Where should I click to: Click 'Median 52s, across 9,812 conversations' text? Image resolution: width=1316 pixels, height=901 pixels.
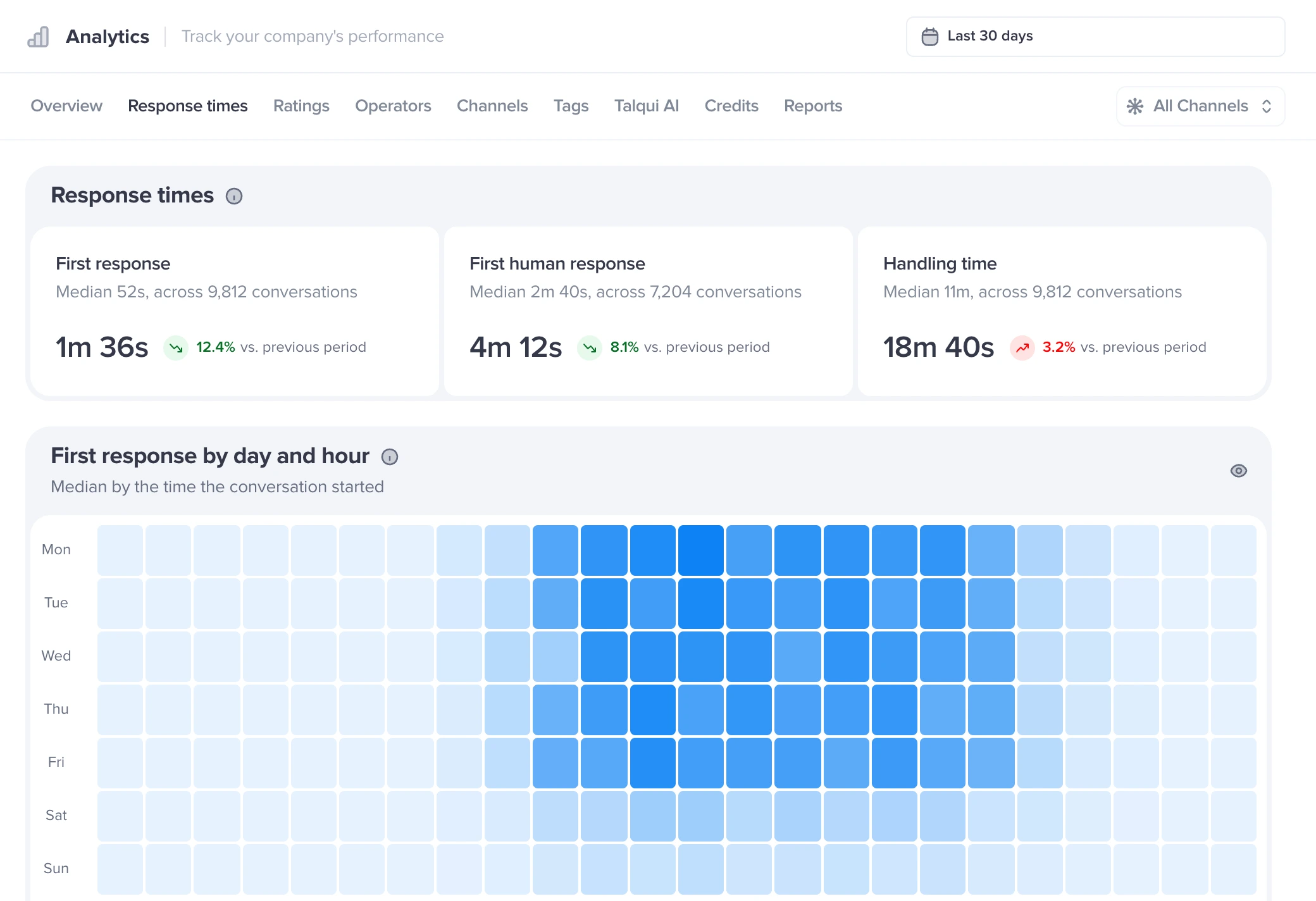206,292
